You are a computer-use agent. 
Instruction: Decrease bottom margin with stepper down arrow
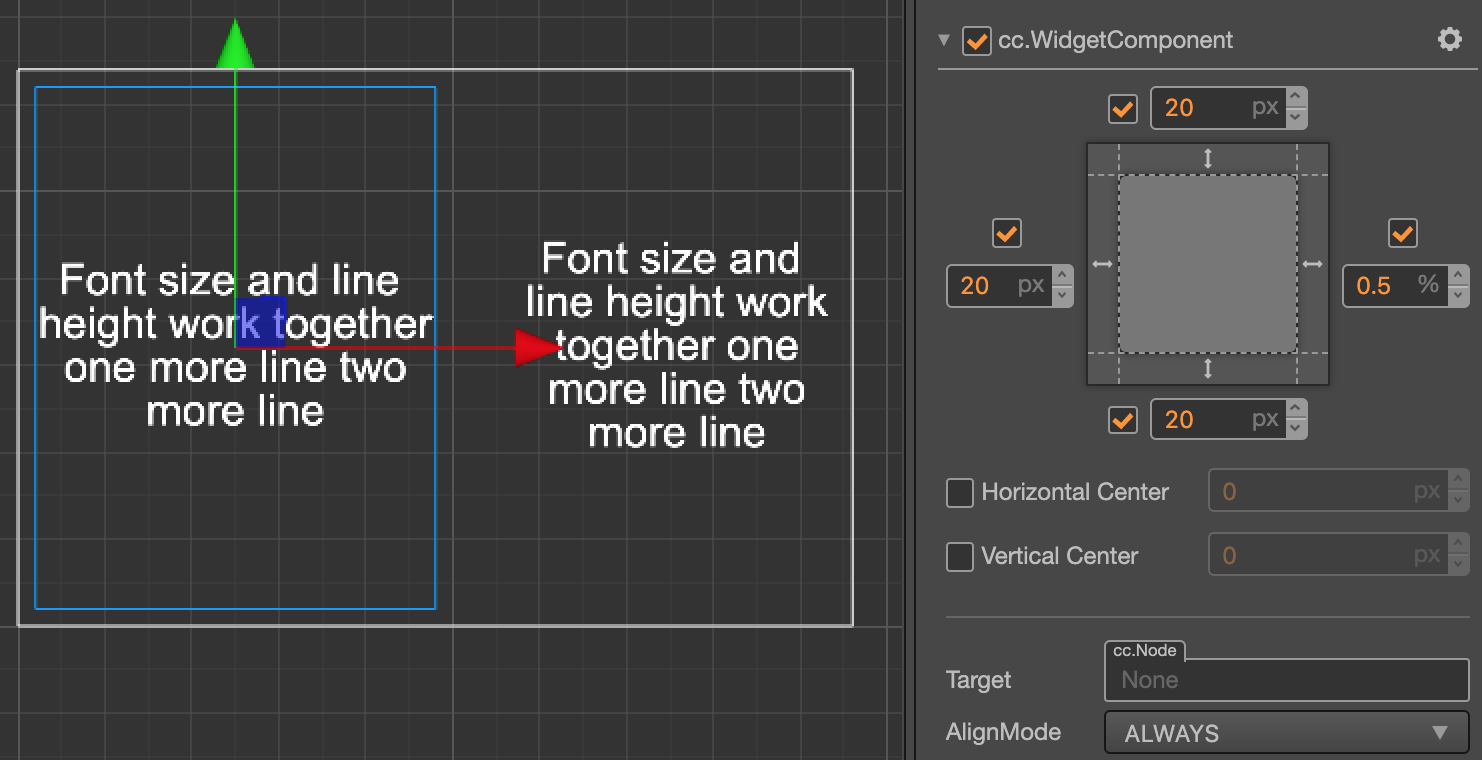(x=1296, y=430)
